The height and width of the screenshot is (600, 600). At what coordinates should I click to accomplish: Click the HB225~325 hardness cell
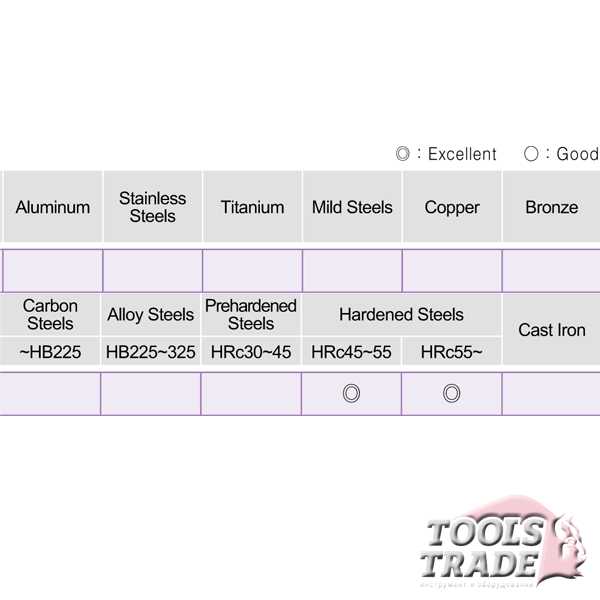point(150,351)
